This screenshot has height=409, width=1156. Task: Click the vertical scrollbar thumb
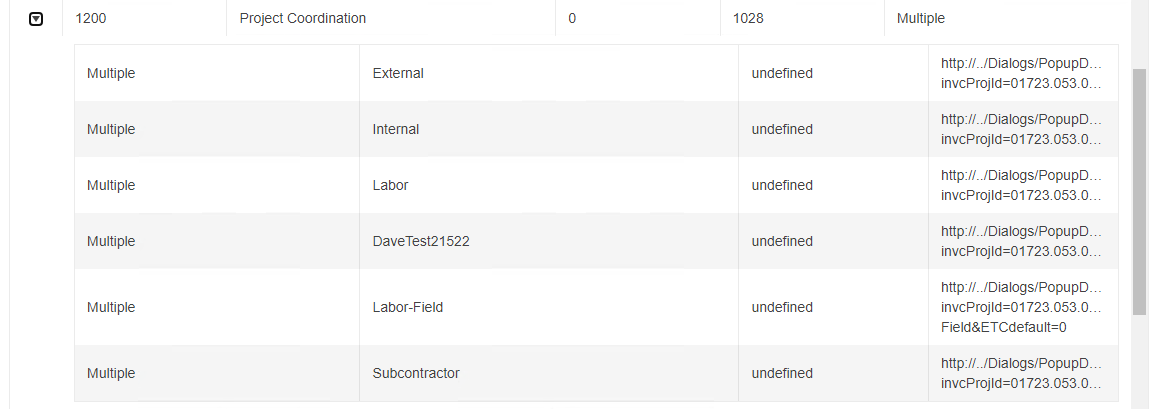[x=1139, y=190]
